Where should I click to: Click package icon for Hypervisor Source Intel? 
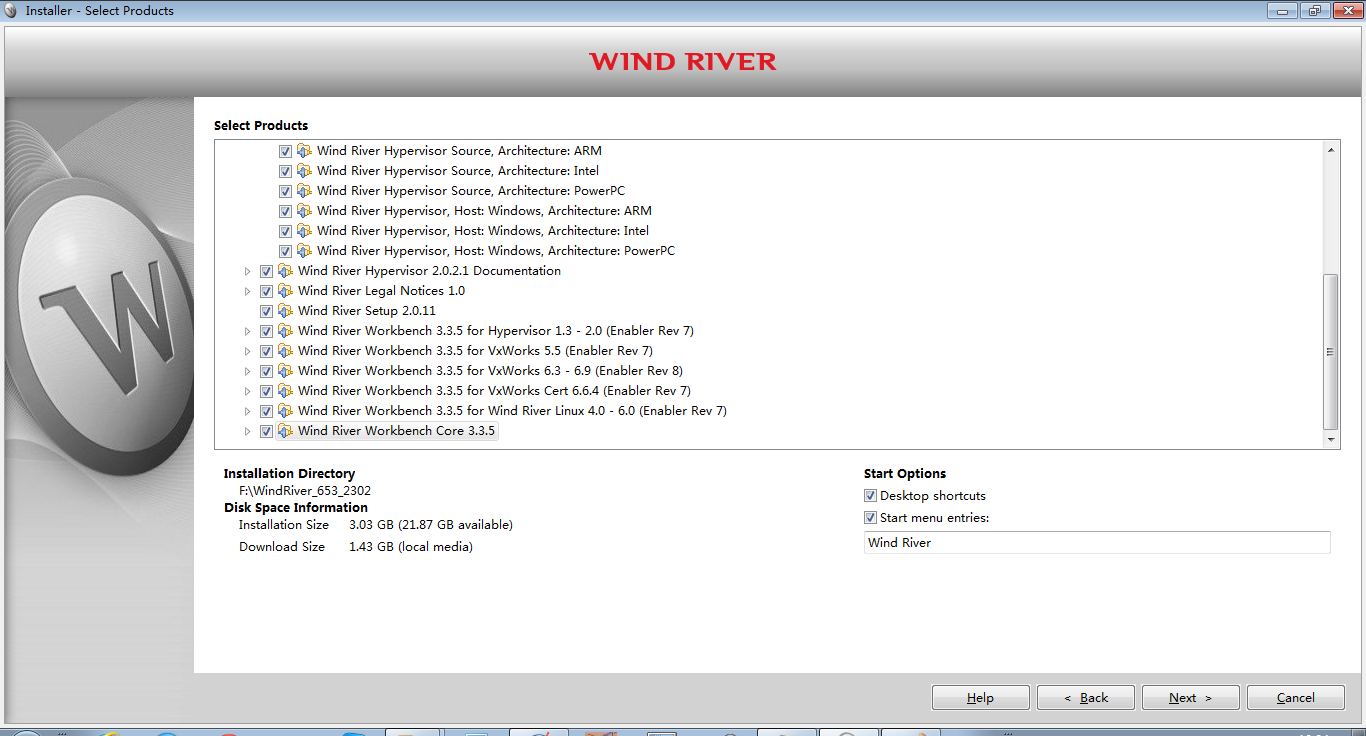point(304,171)
